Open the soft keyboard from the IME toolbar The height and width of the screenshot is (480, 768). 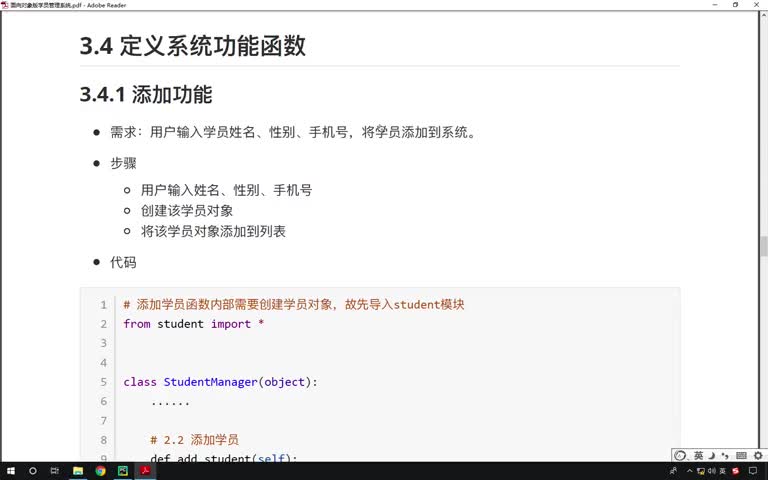pyautogui.click(x=741, y=456)
